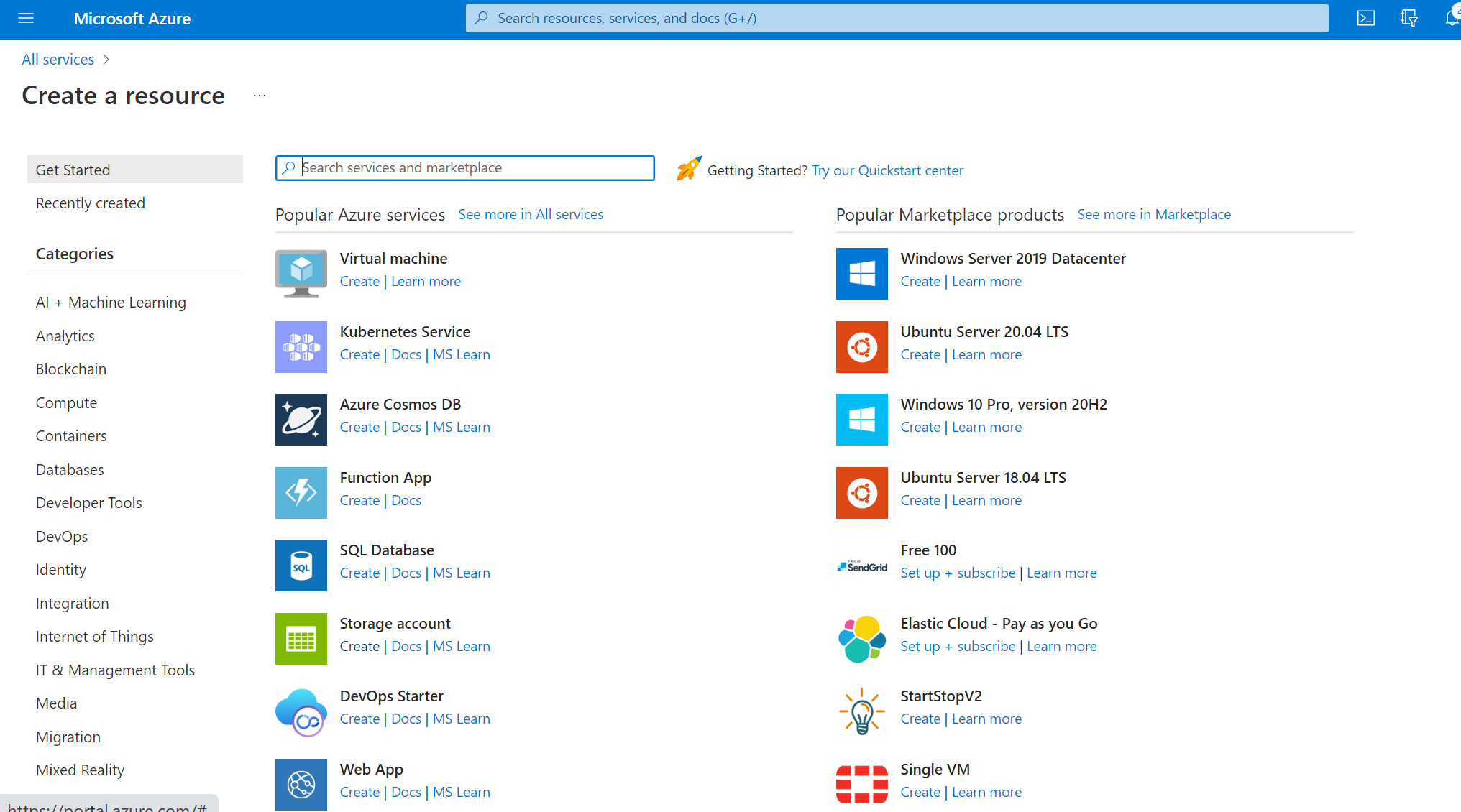Click the Storage account icon
Screen dimensions: 1461x812
301,638
